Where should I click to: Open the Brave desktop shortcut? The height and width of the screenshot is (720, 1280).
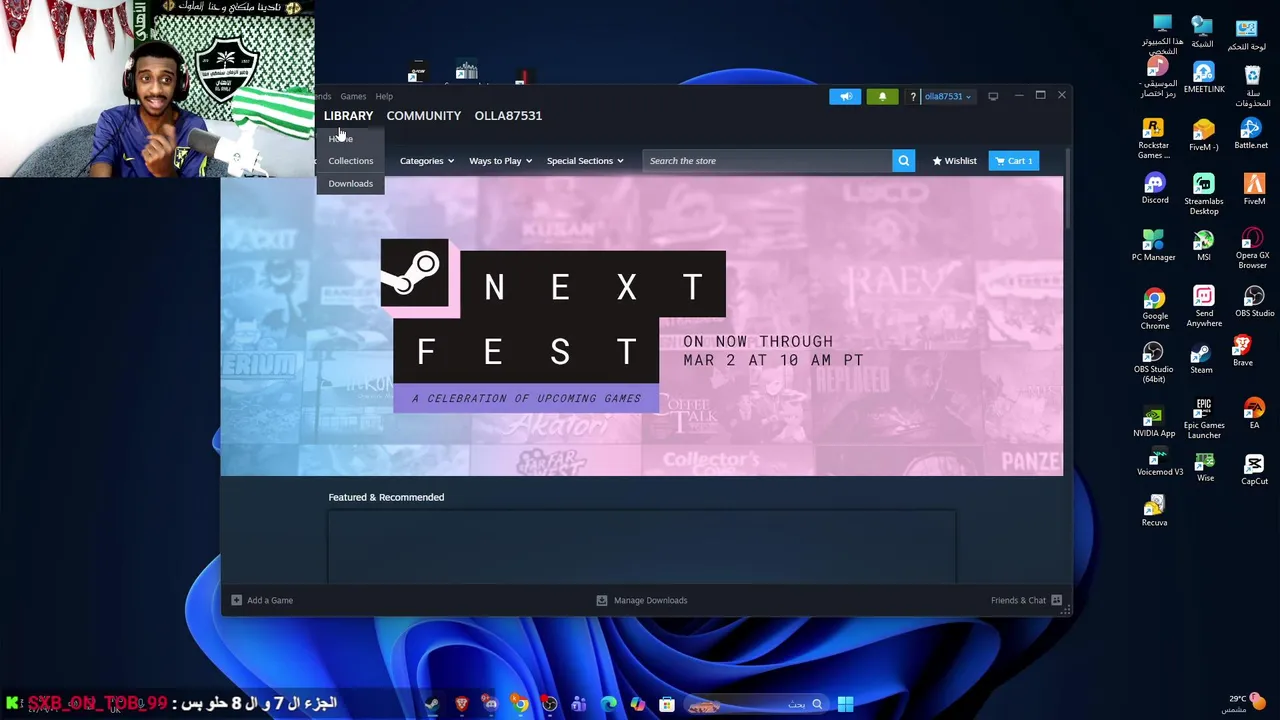coord(1242,351)
